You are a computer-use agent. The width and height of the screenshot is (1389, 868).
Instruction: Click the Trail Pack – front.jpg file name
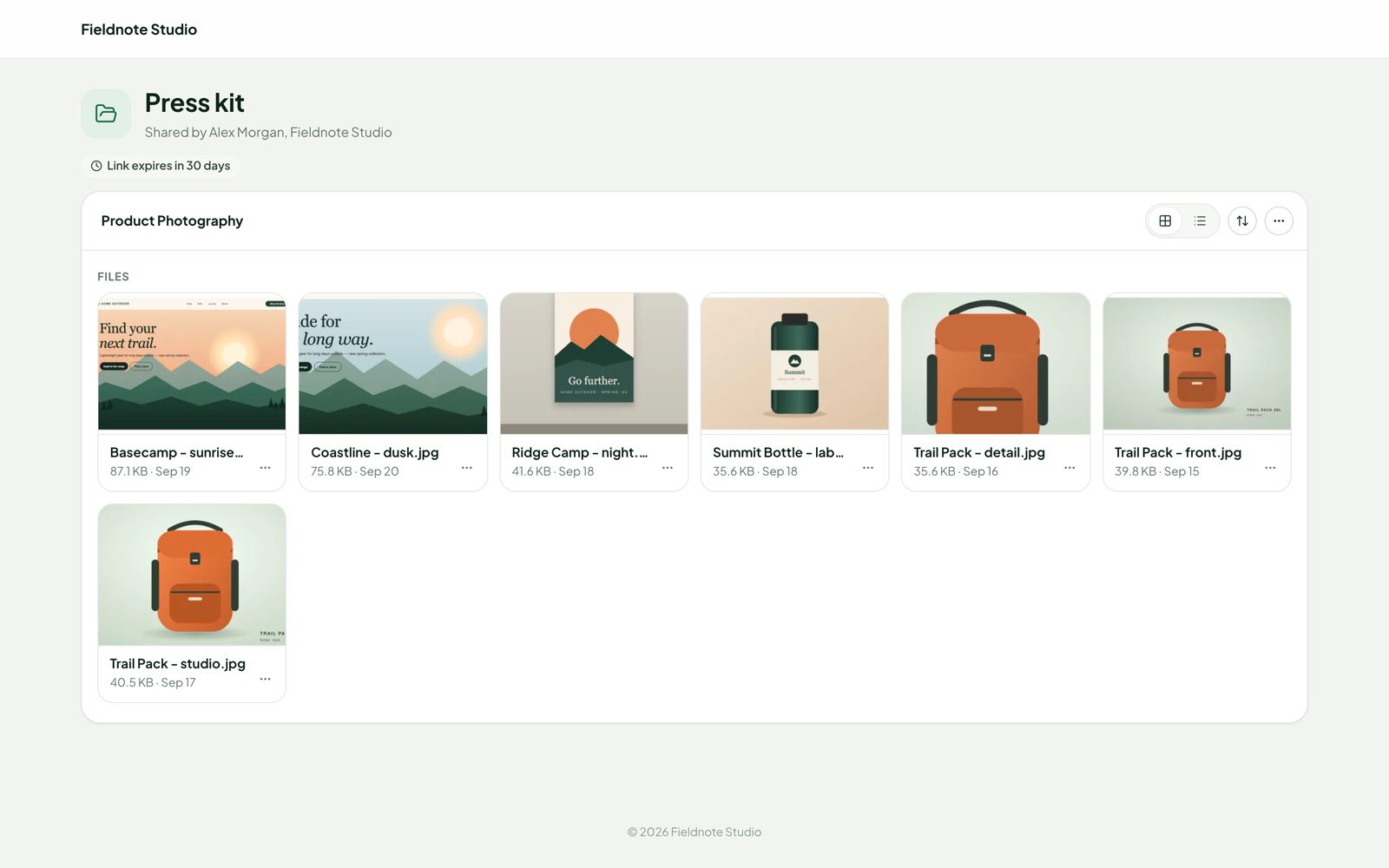click(1178, 452)
